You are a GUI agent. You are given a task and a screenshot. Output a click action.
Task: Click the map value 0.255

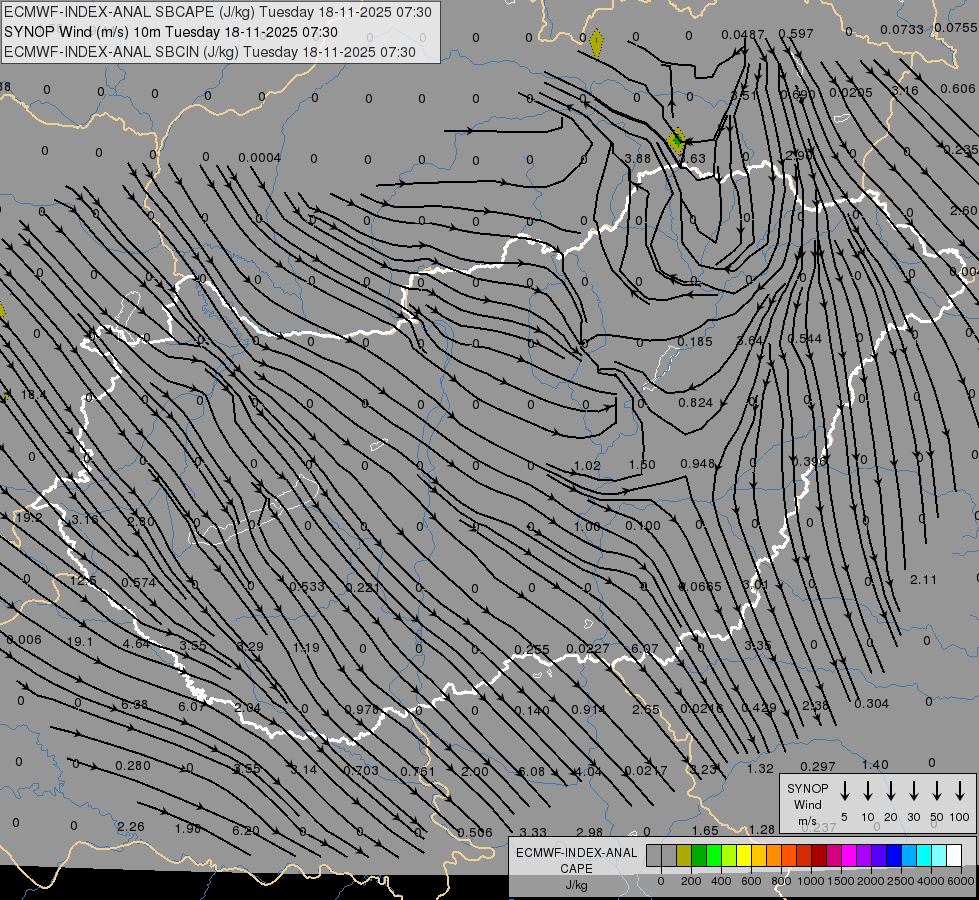point(532,650)
